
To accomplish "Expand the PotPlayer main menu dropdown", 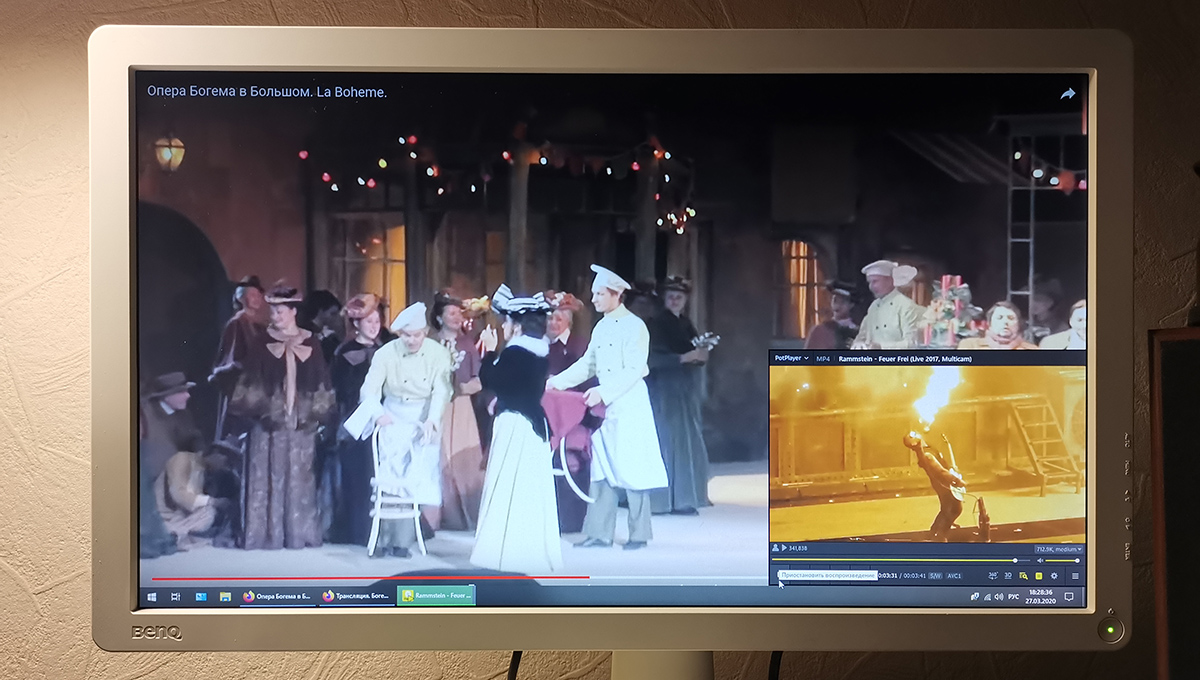I will click(791, 358).
